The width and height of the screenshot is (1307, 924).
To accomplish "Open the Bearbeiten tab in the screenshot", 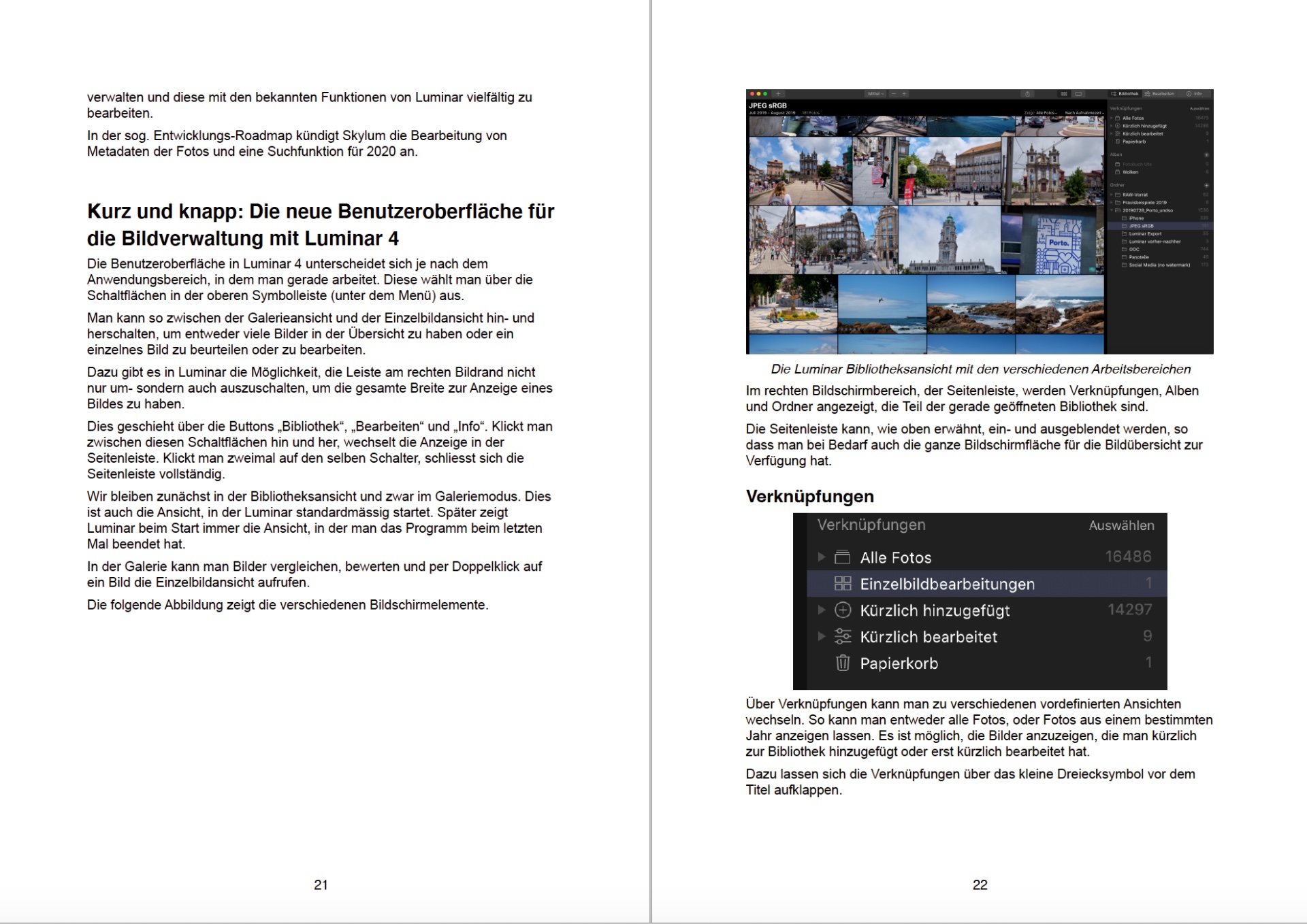I will (1159, 94).
